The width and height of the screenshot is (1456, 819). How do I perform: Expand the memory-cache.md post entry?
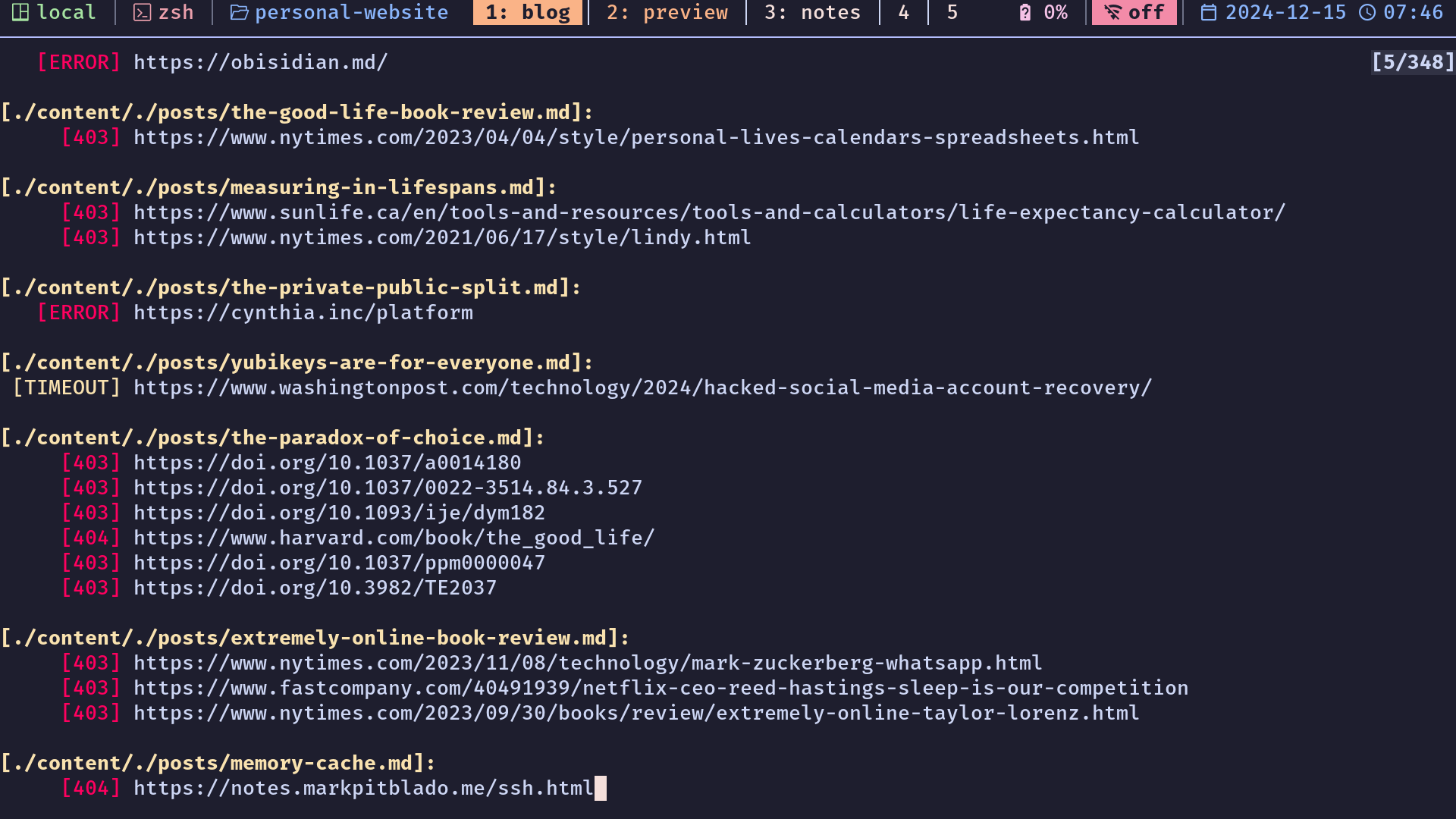coord(218,762)
